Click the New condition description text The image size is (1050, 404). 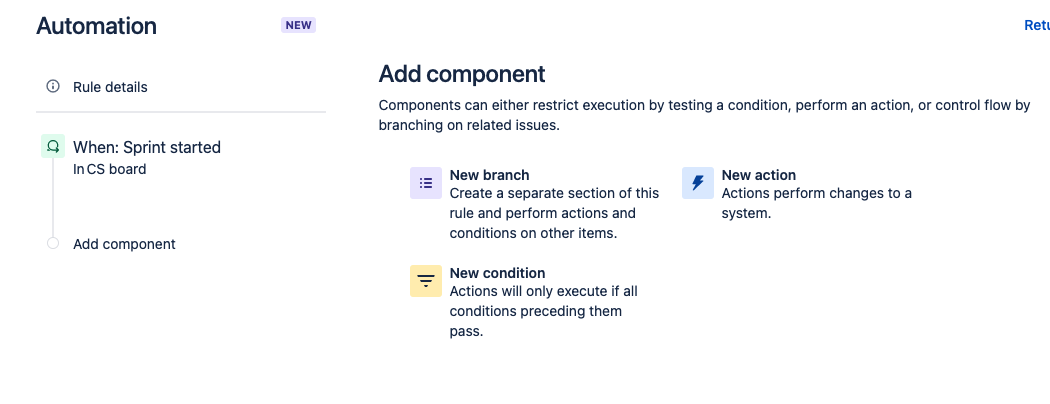(x=543, y=311)
